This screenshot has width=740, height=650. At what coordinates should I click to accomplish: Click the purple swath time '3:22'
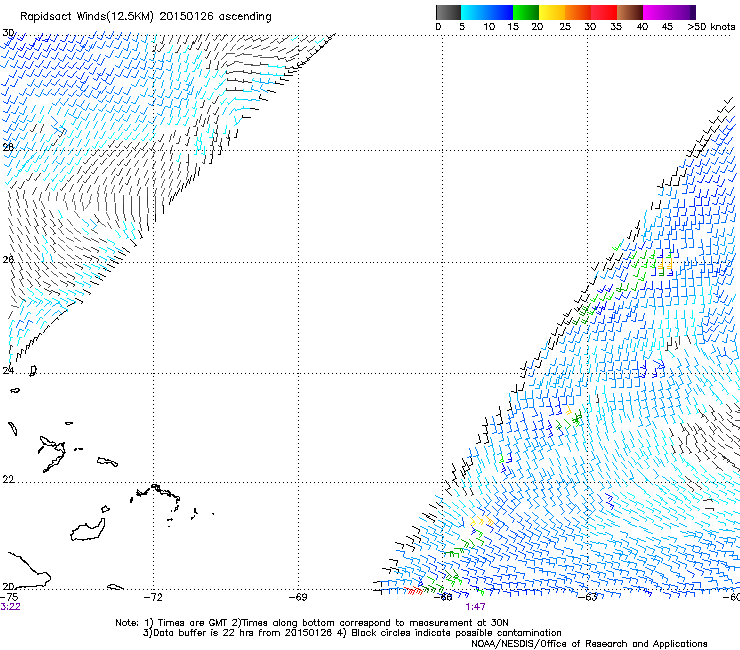click(x=10, y=607)
